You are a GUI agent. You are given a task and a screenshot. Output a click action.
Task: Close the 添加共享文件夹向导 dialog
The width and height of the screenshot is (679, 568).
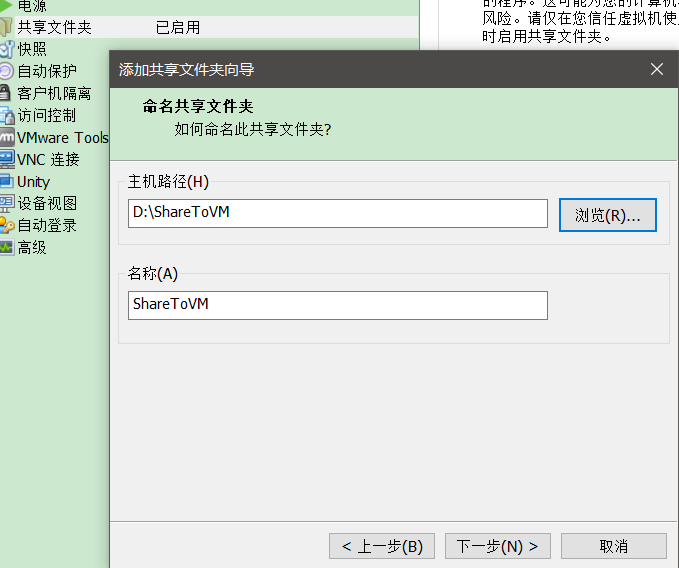(x=657, y=69)
